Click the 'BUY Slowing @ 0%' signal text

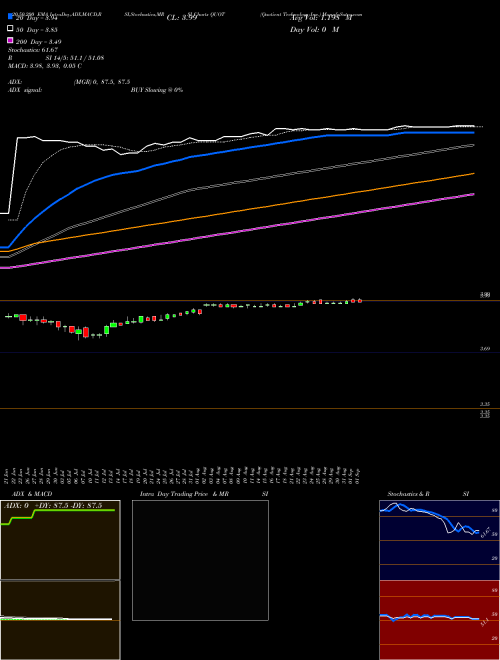157,90
